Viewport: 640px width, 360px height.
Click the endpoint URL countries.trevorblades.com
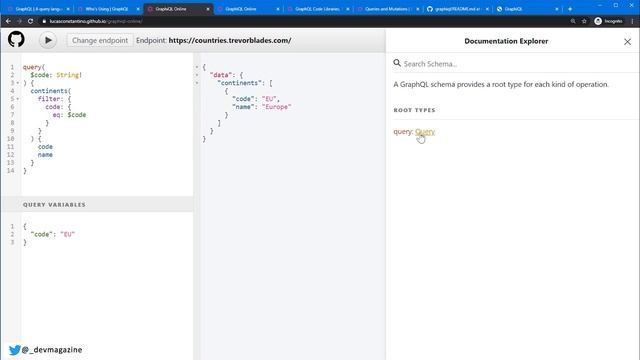pyautogui.click(x=230, y=40)
